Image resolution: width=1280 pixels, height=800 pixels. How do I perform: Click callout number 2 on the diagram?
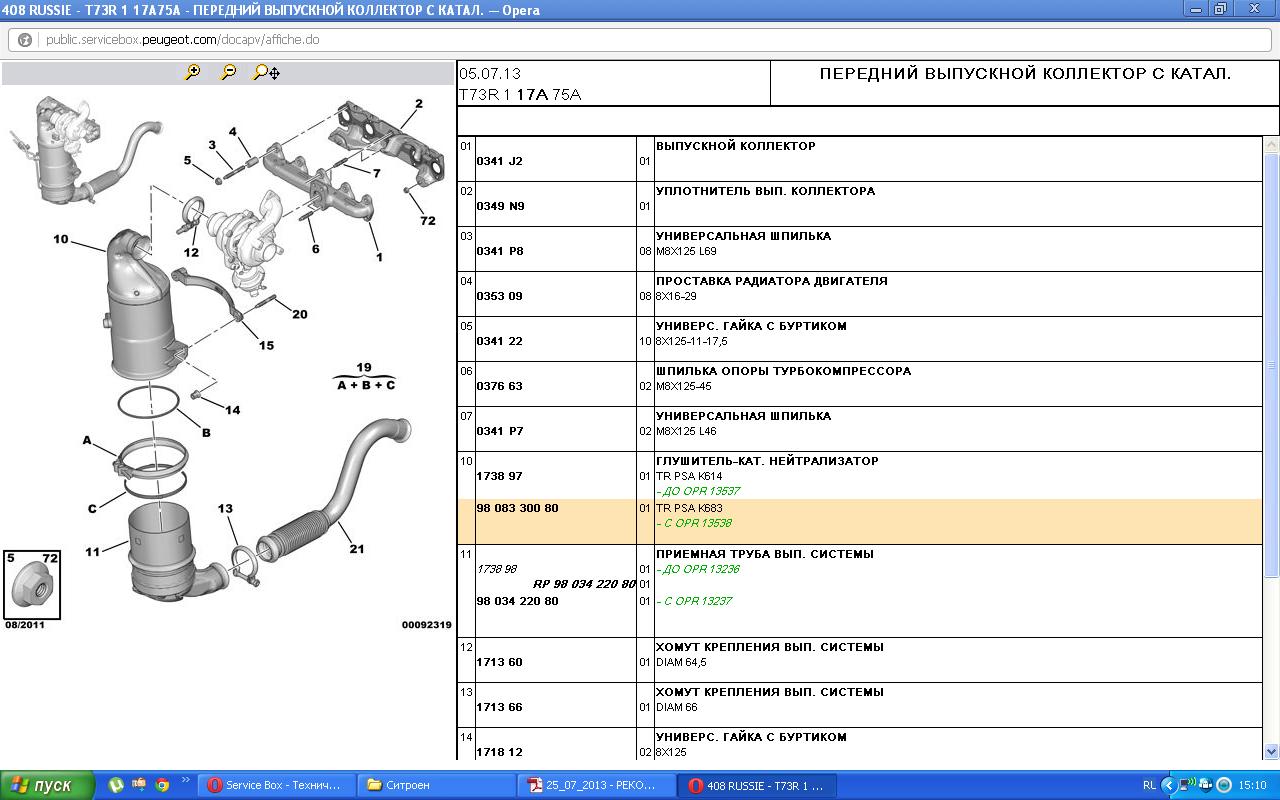419,103
